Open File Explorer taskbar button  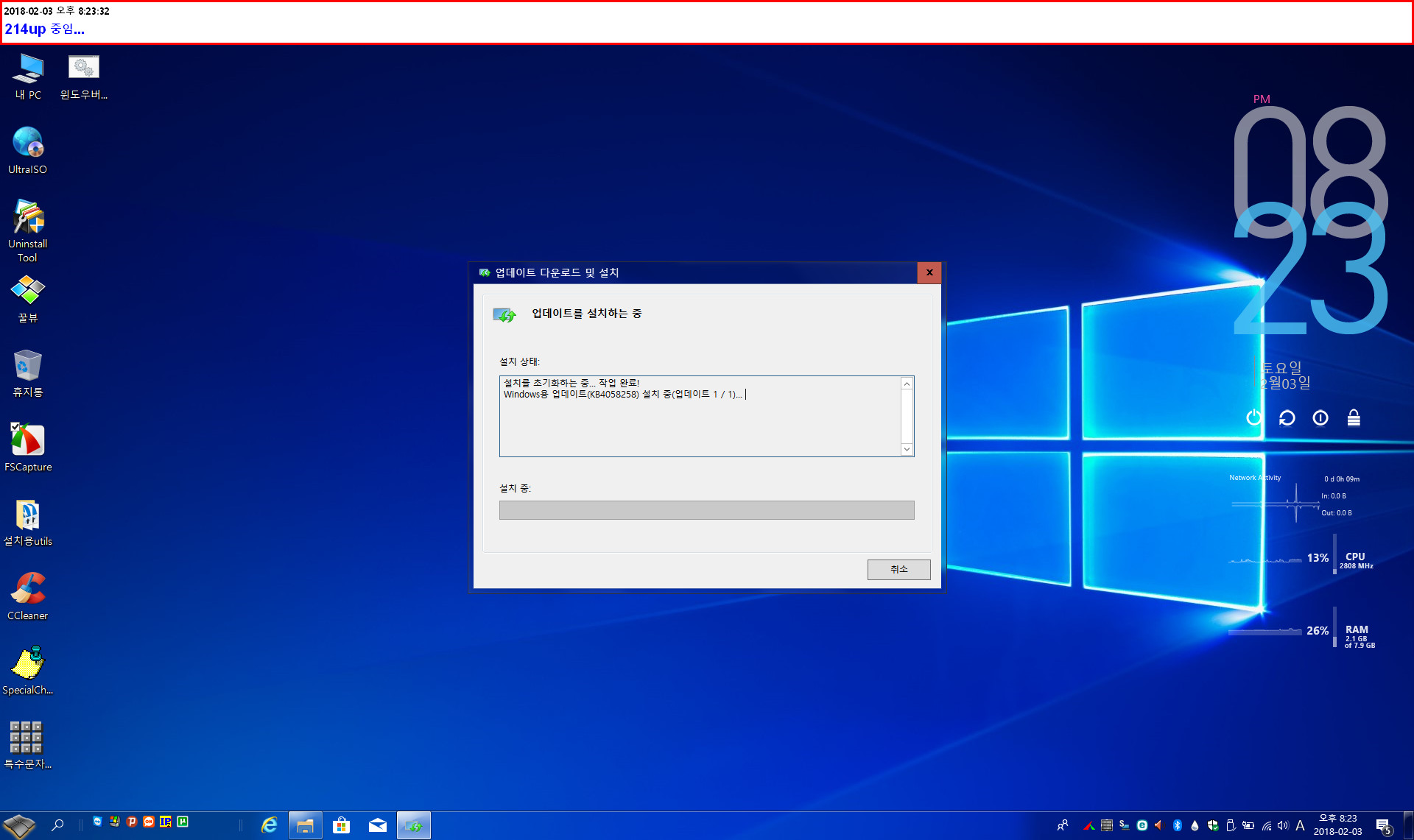tap(305, 825)
